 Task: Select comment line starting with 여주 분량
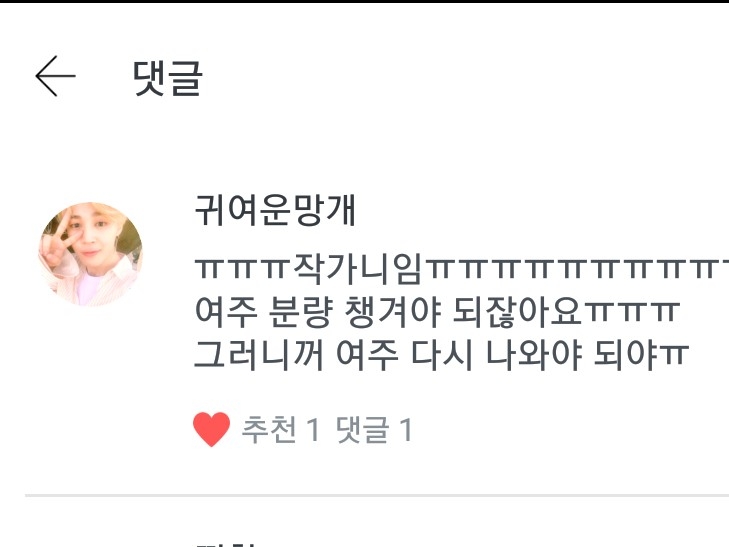point(437,312)
